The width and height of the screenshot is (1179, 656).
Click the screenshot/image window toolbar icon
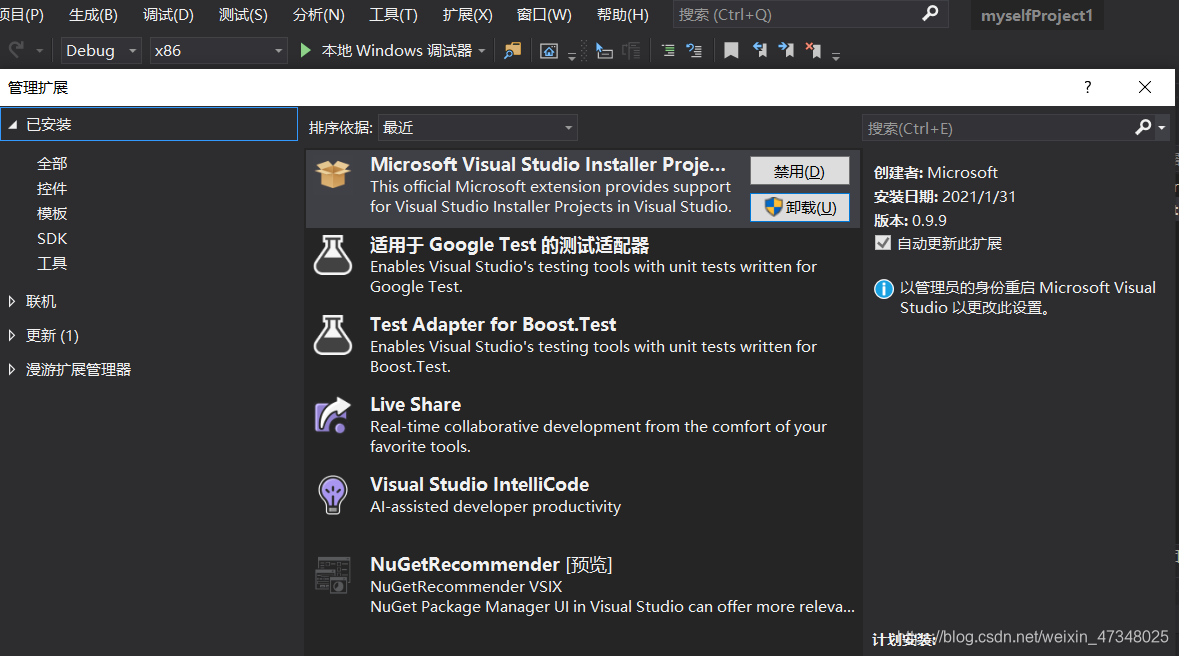click(x=549, y=50)
